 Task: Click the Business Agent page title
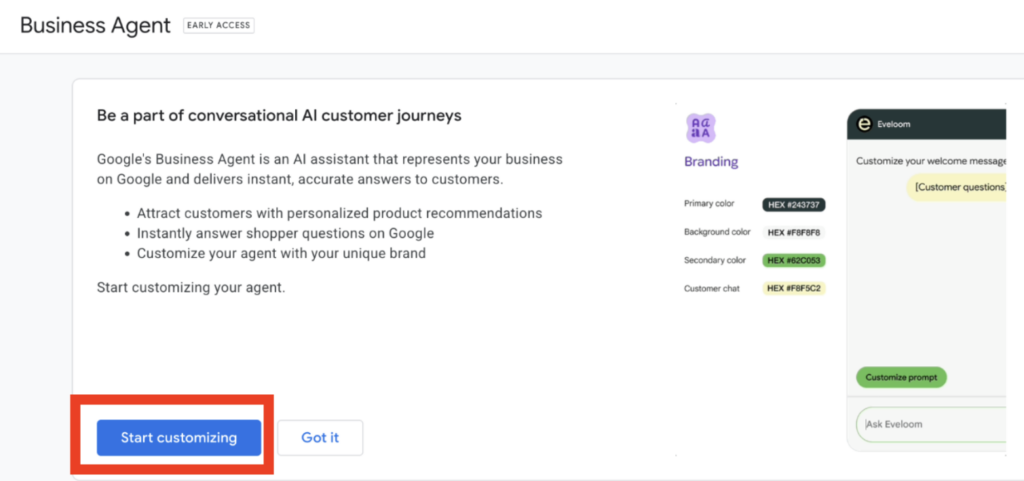96,26
